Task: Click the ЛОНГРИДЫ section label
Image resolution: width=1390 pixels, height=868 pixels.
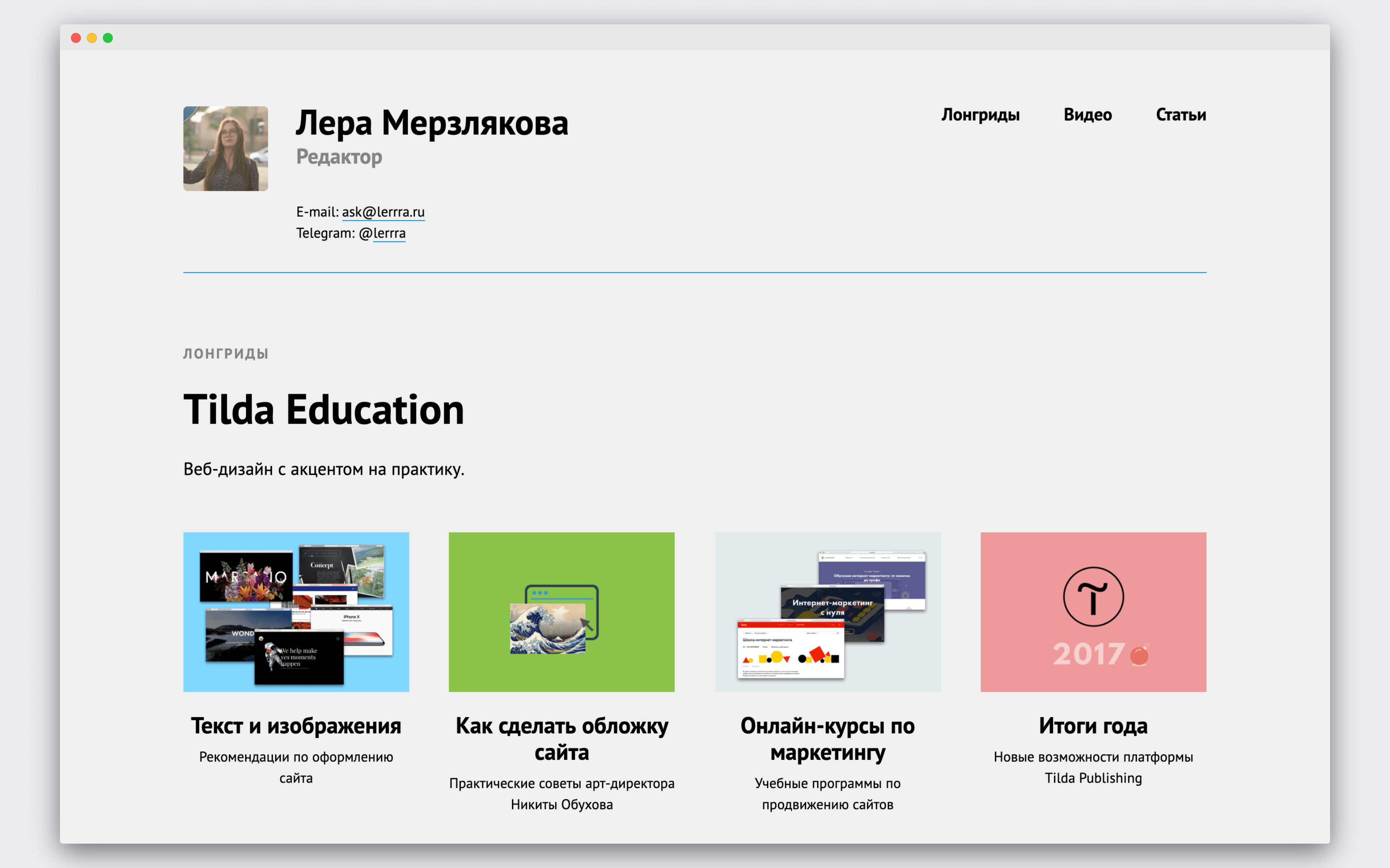Action: [x=226, y=354]
